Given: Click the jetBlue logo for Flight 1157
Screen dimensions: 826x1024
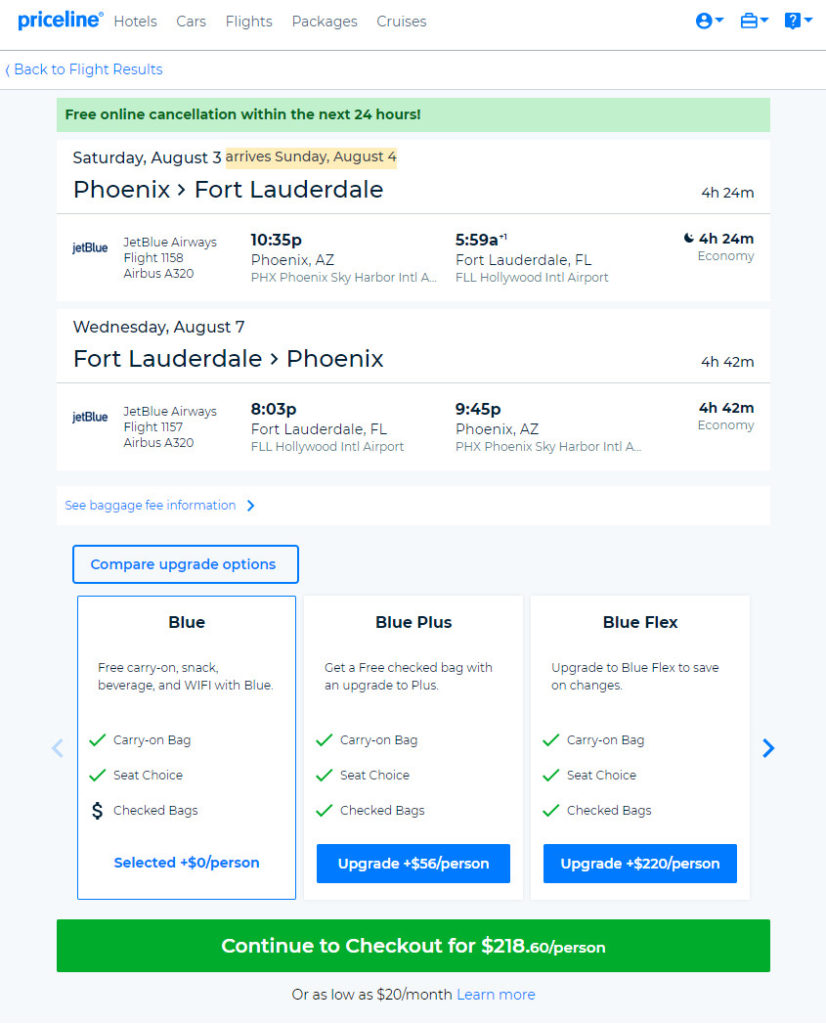Looking at the screenshot, I should (x=90, y=417).
